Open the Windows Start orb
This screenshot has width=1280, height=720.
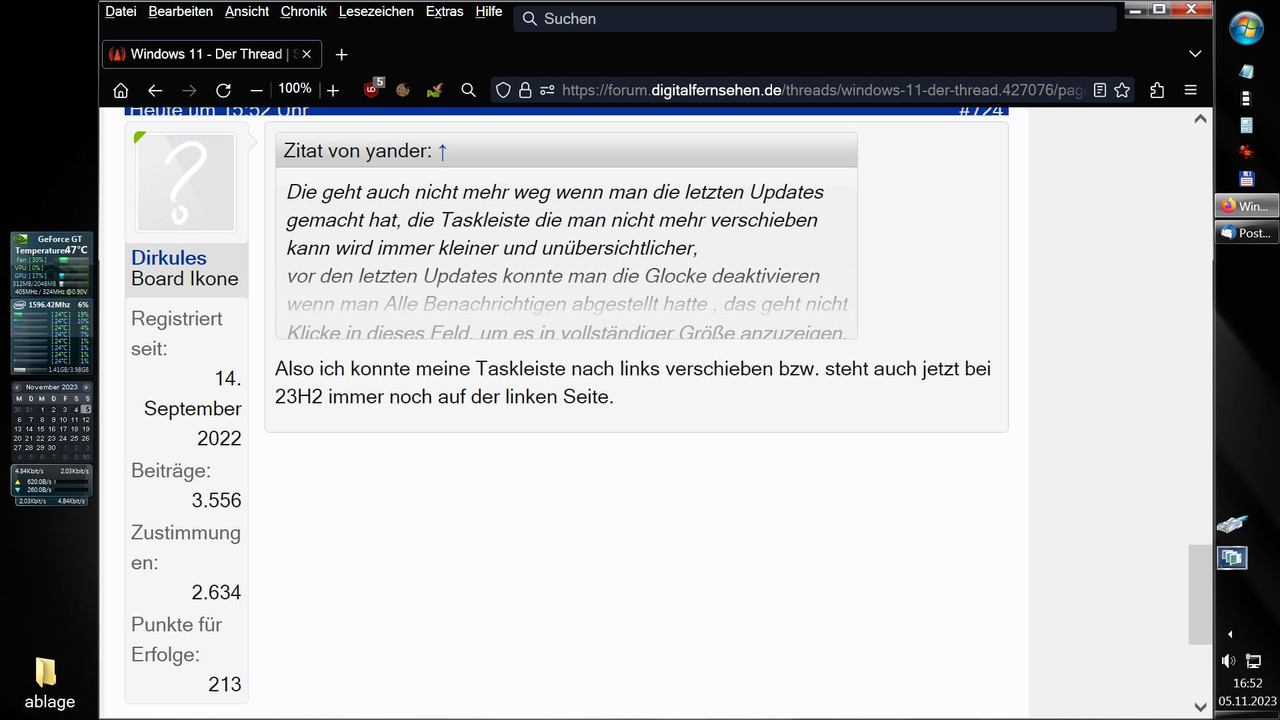tap(1247, 28)
